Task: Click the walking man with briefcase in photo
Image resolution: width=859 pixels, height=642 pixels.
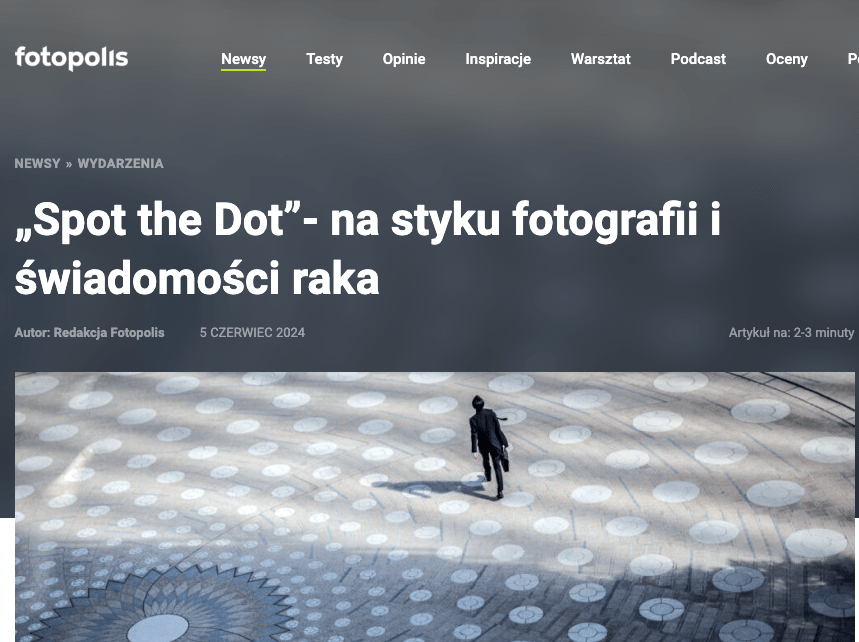Action: point(489,445)
